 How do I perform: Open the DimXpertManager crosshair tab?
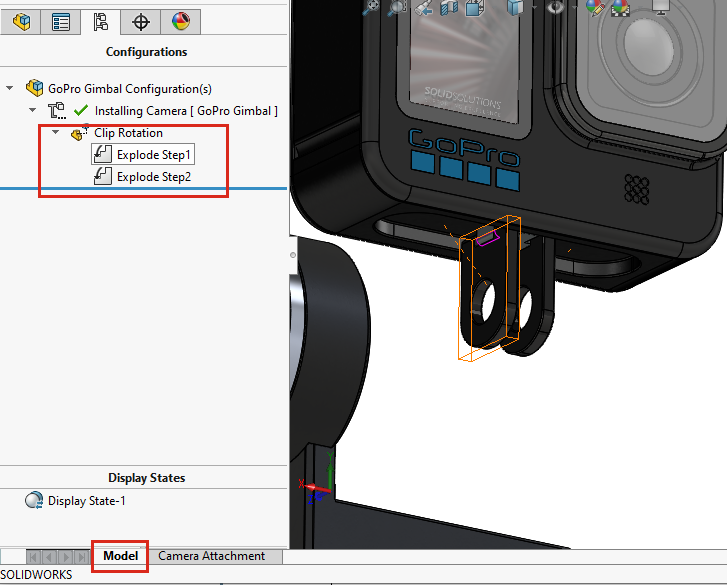coord(141,21)
